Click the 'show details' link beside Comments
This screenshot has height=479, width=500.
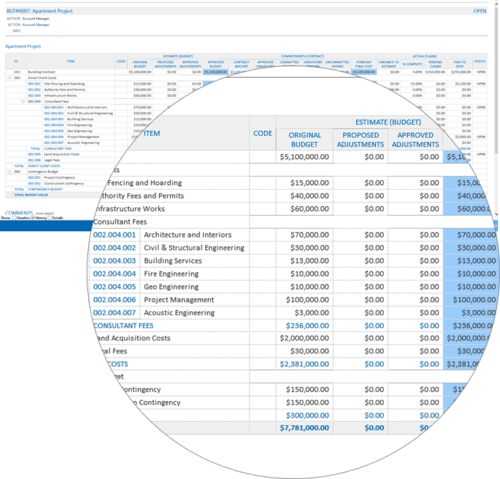45,213
